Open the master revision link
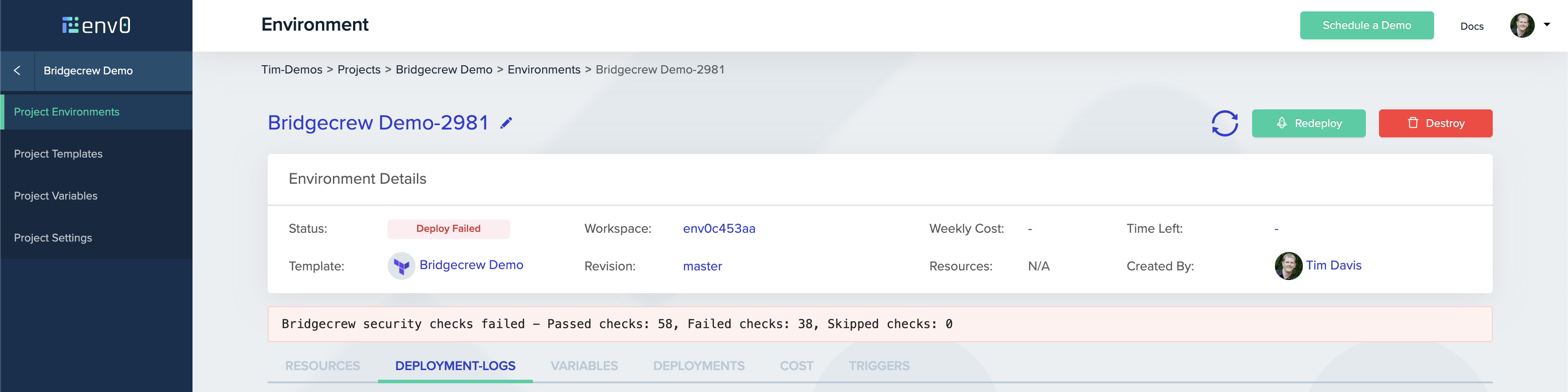The image size is (1568, 392). point(703,266)
